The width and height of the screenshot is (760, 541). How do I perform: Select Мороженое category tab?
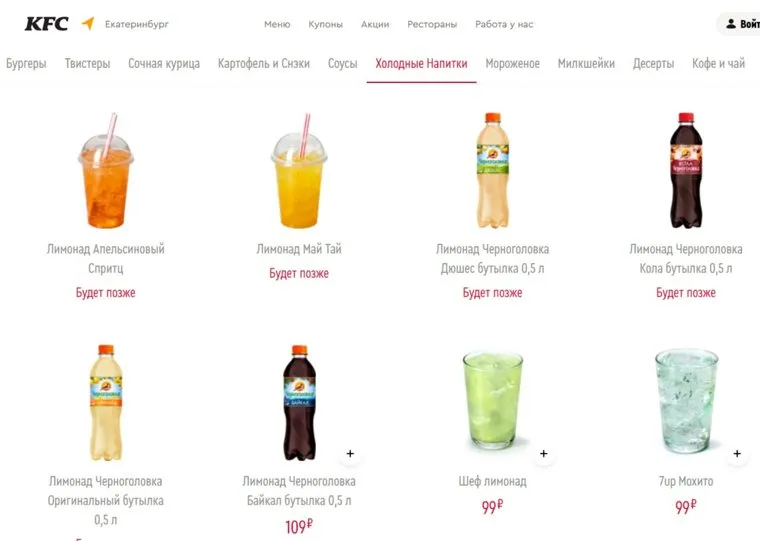click(512, 64)
